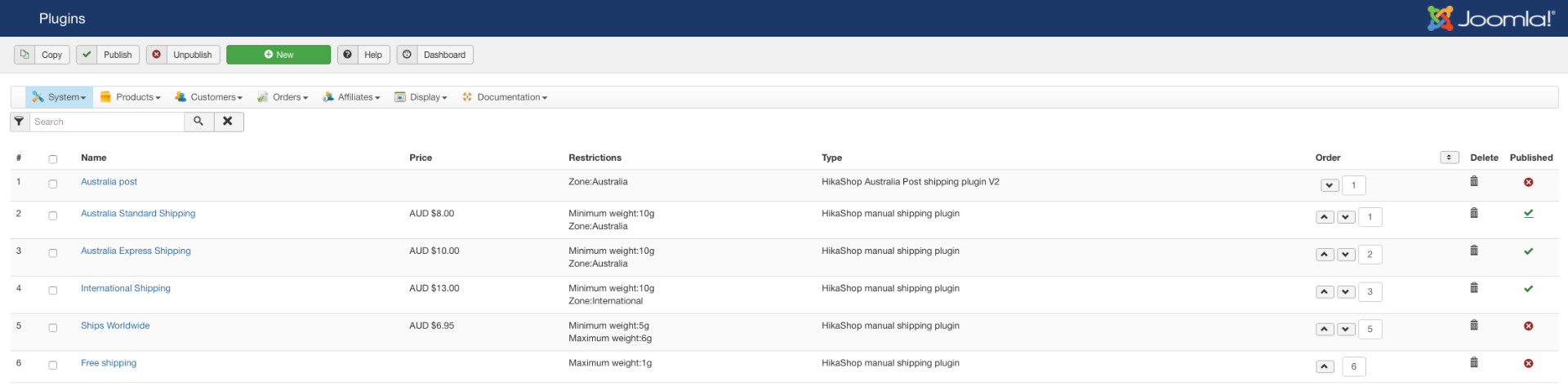Click the green New button
The height and width of the screenshot is (386, 1568).
pyautogui.click(x=278, y=55)
